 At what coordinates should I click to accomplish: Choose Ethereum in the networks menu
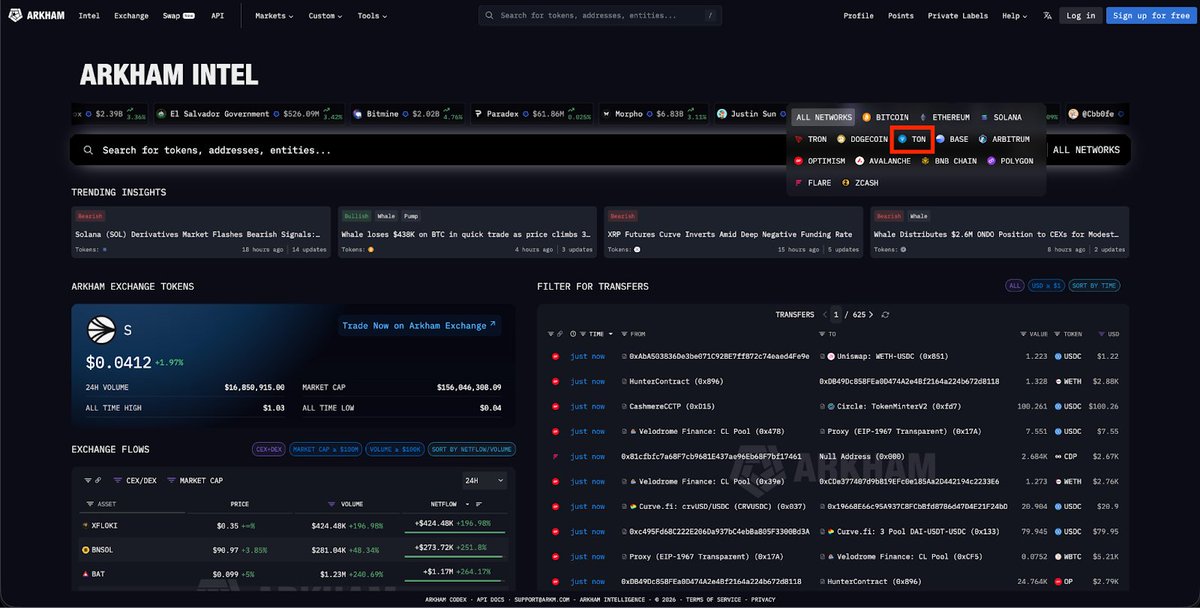pos(944,117)
